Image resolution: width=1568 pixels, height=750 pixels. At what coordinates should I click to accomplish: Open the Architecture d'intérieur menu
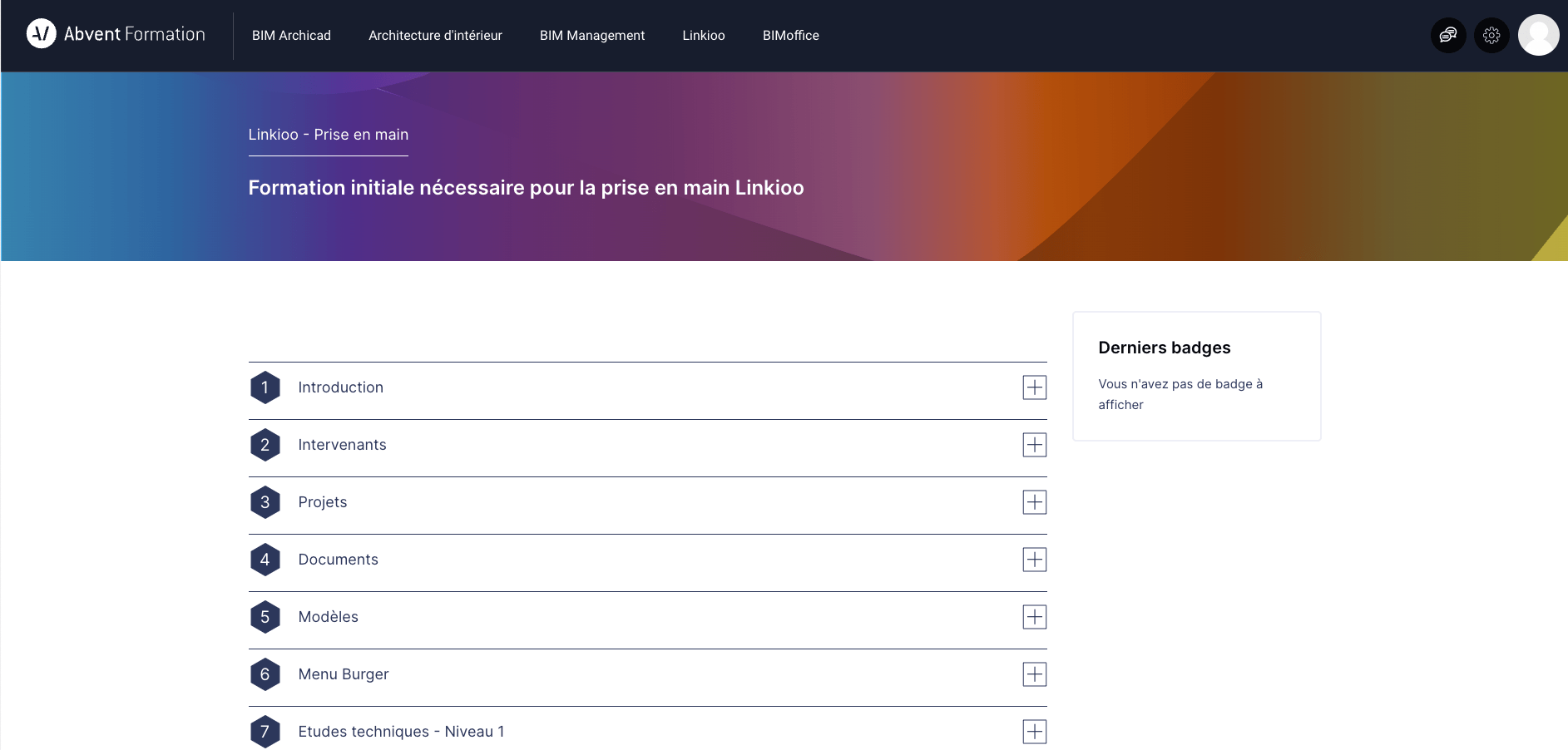(435, 35)
